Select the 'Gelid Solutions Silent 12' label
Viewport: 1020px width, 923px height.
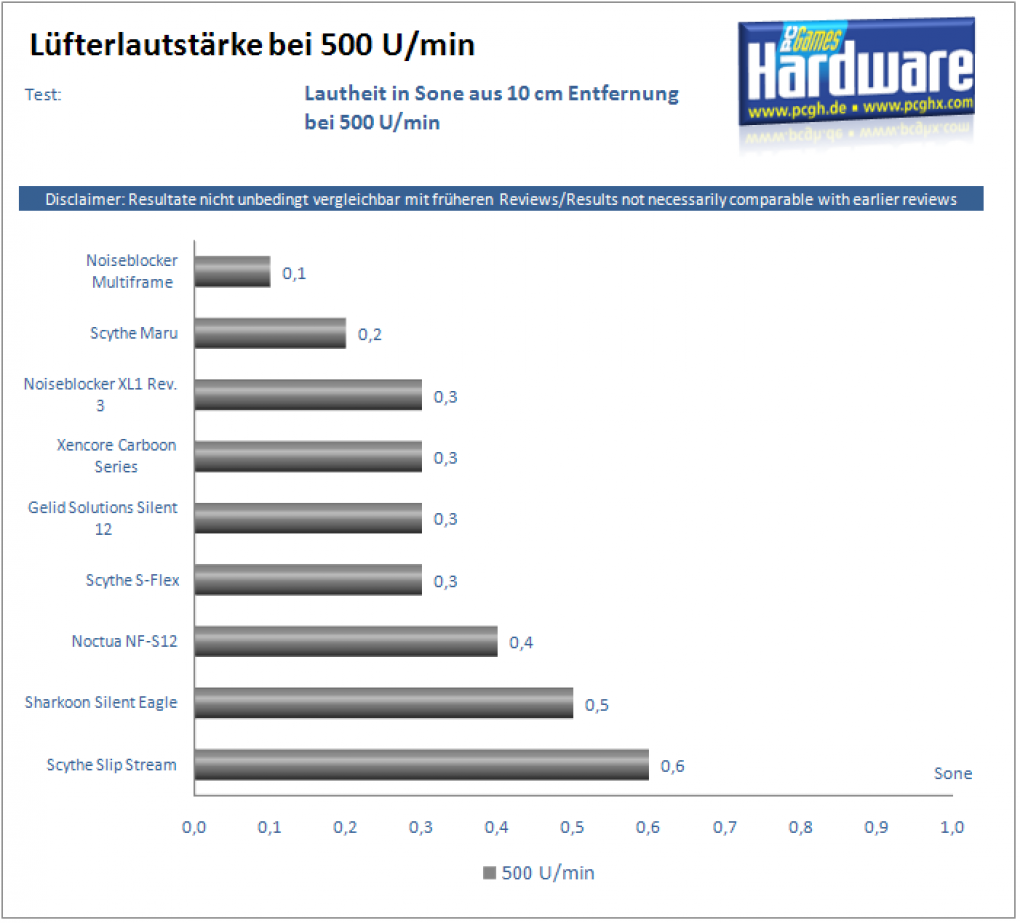pos(103,519)
